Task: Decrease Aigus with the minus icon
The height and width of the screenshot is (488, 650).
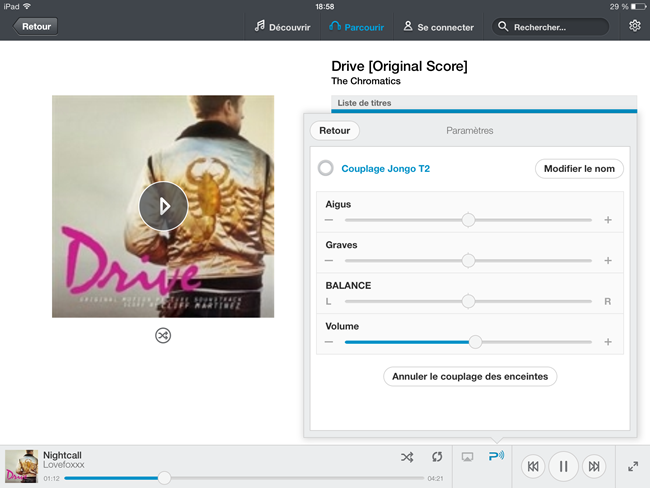Action: click(x=329, y=220)
